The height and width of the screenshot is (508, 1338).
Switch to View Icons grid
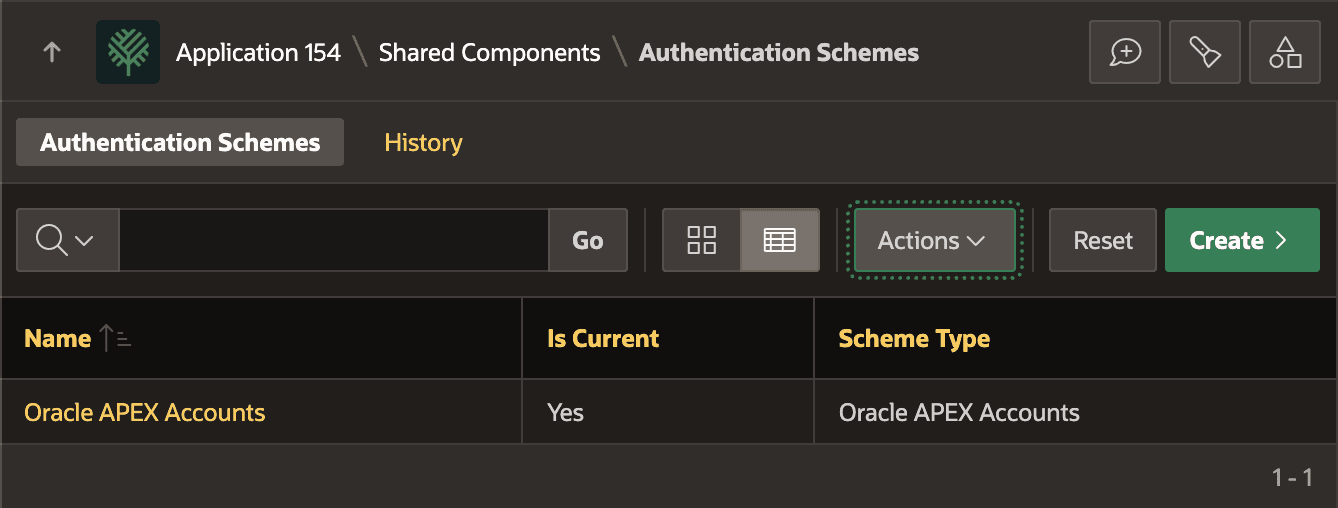point(702,240)
